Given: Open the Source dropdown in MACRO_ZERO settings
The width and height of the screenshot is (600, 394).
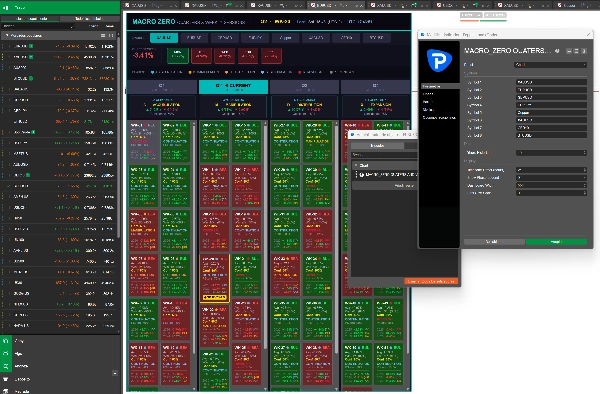Looking at the screenshot, I should (x=550, y=65).
